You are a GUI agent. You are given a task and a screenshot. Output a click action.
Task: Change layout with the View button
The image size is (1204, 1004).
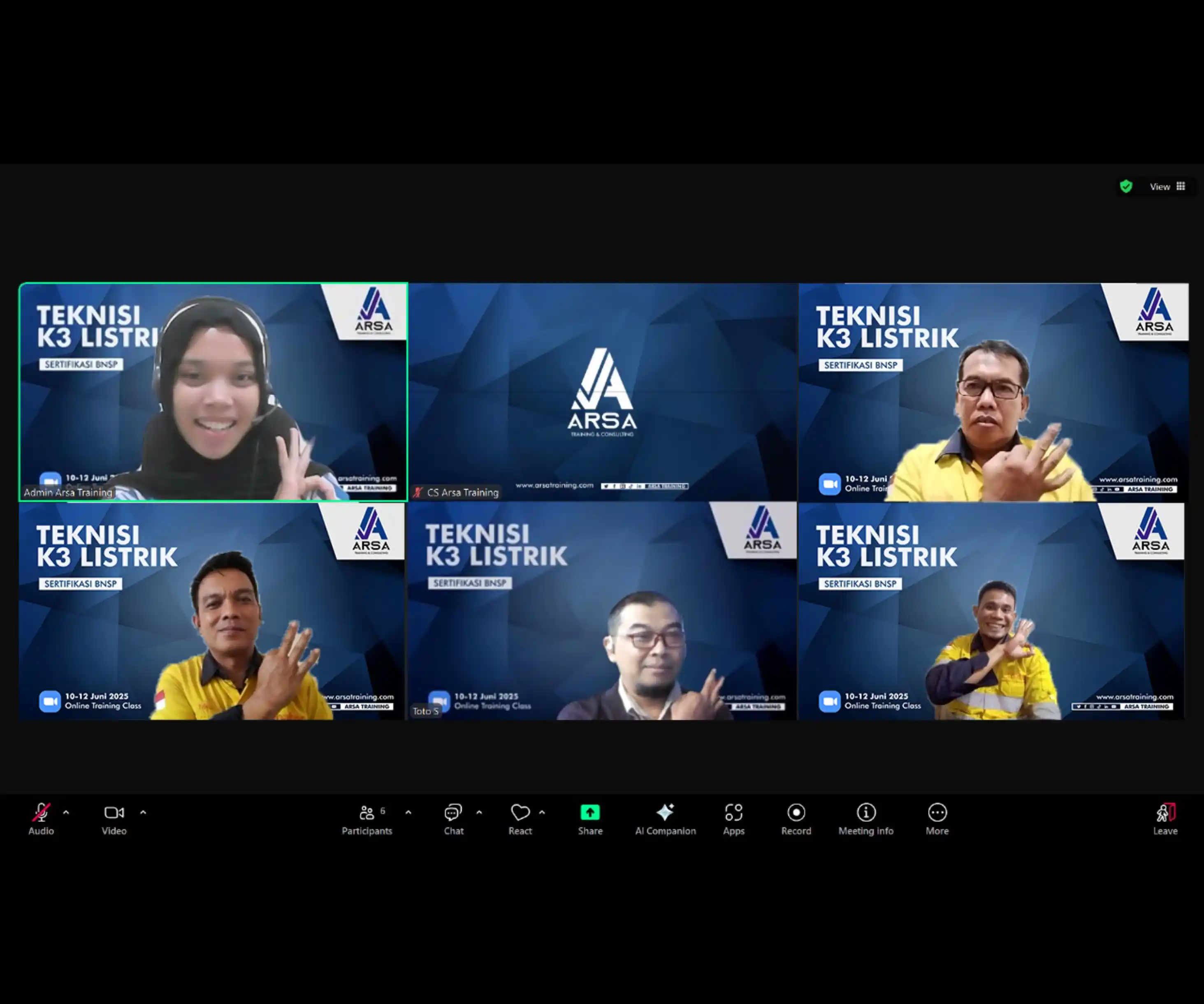[1167, 186]
